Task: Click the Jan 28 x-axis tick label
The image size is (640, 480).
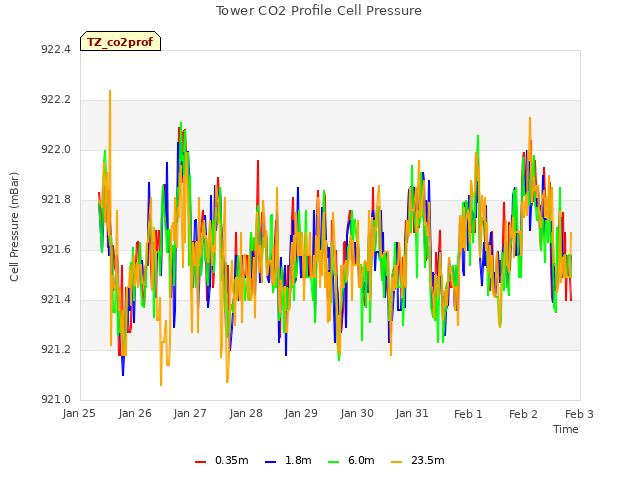Action: [x=246, y=413]
